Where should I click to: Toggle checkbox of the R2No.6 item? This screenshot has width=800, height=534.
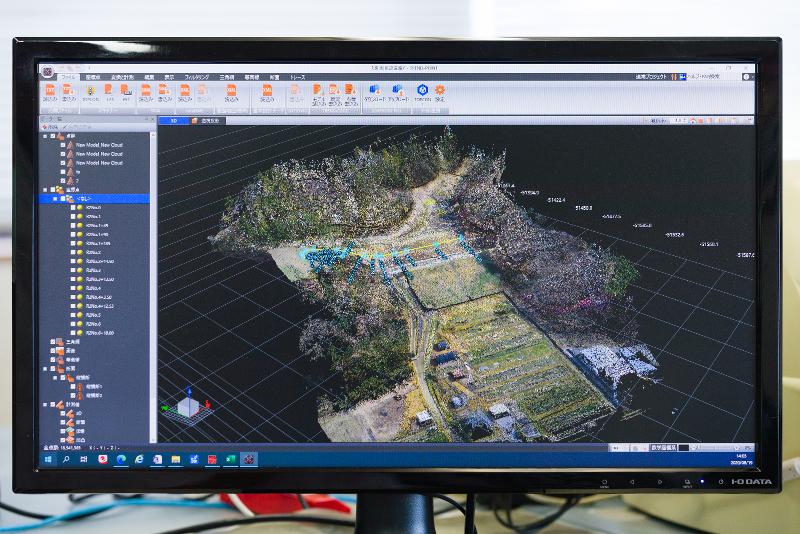74,325
